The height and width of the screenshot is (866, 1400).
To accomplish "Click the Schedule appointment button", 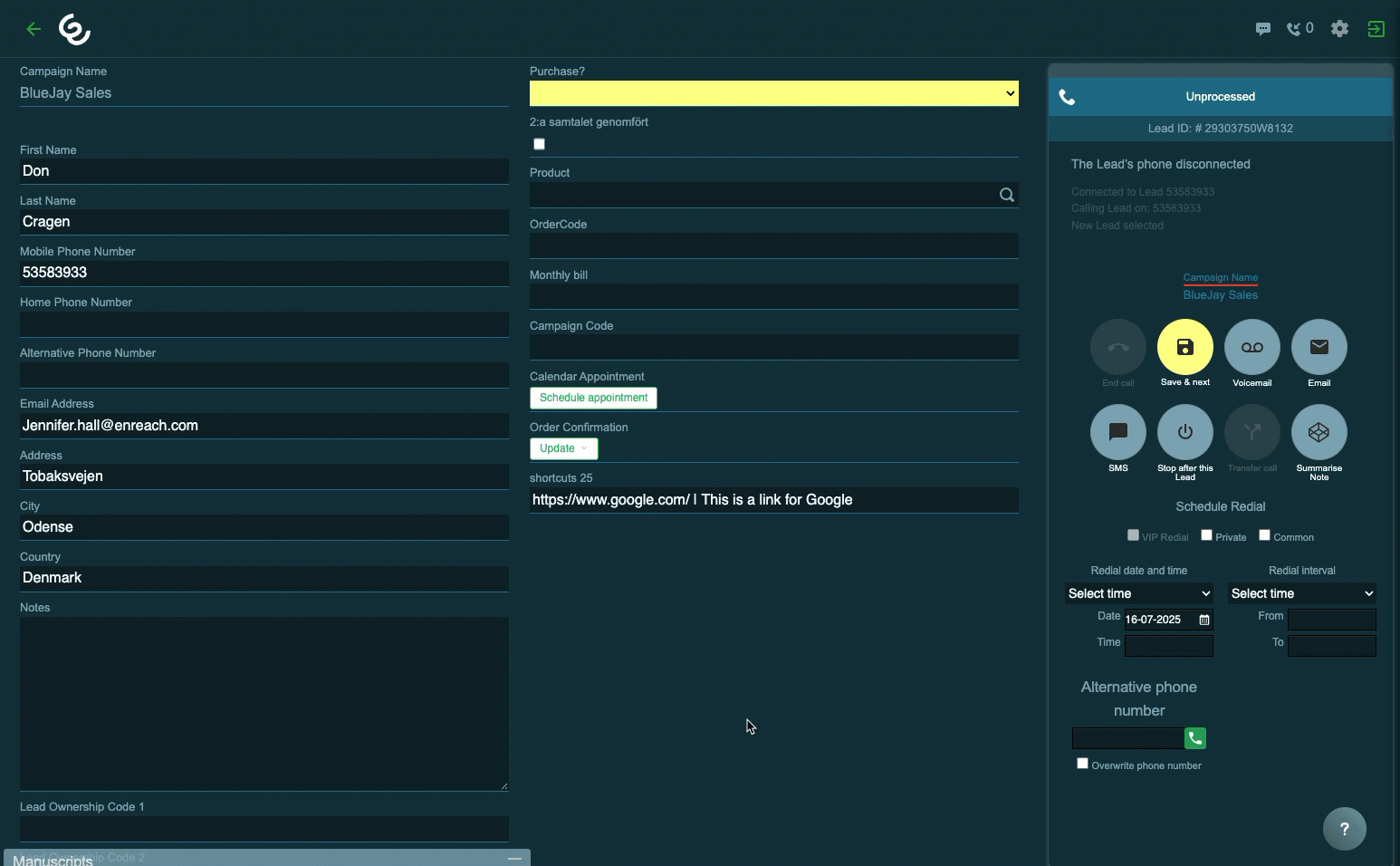I will [593, 398].
